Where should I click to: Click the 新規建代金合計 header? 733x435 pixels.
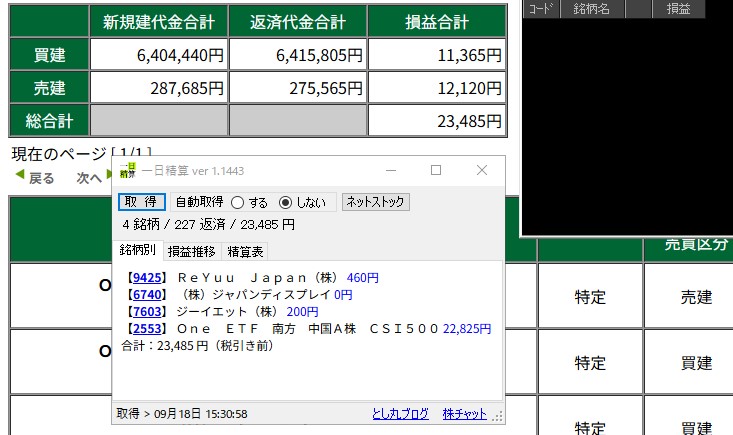point(159,21)
